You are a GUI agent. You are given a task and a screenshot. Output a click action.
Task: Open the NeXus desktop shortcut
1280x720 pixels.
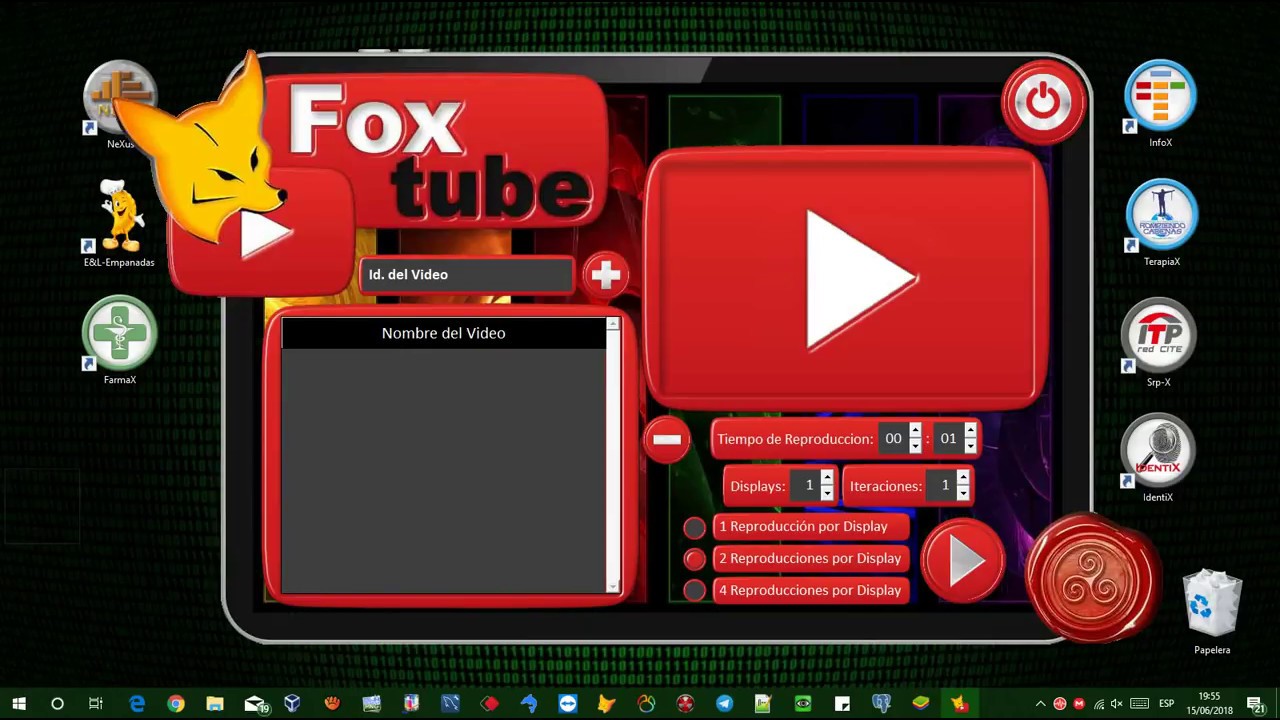pyautogui.click(x=120, y=105)
